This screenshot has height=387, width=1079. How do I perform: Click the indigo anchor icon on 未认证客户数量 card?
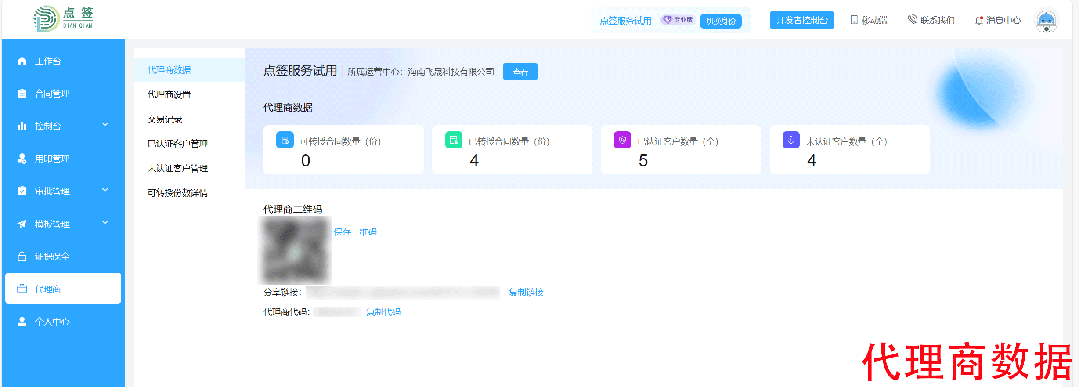coord(792,140)
